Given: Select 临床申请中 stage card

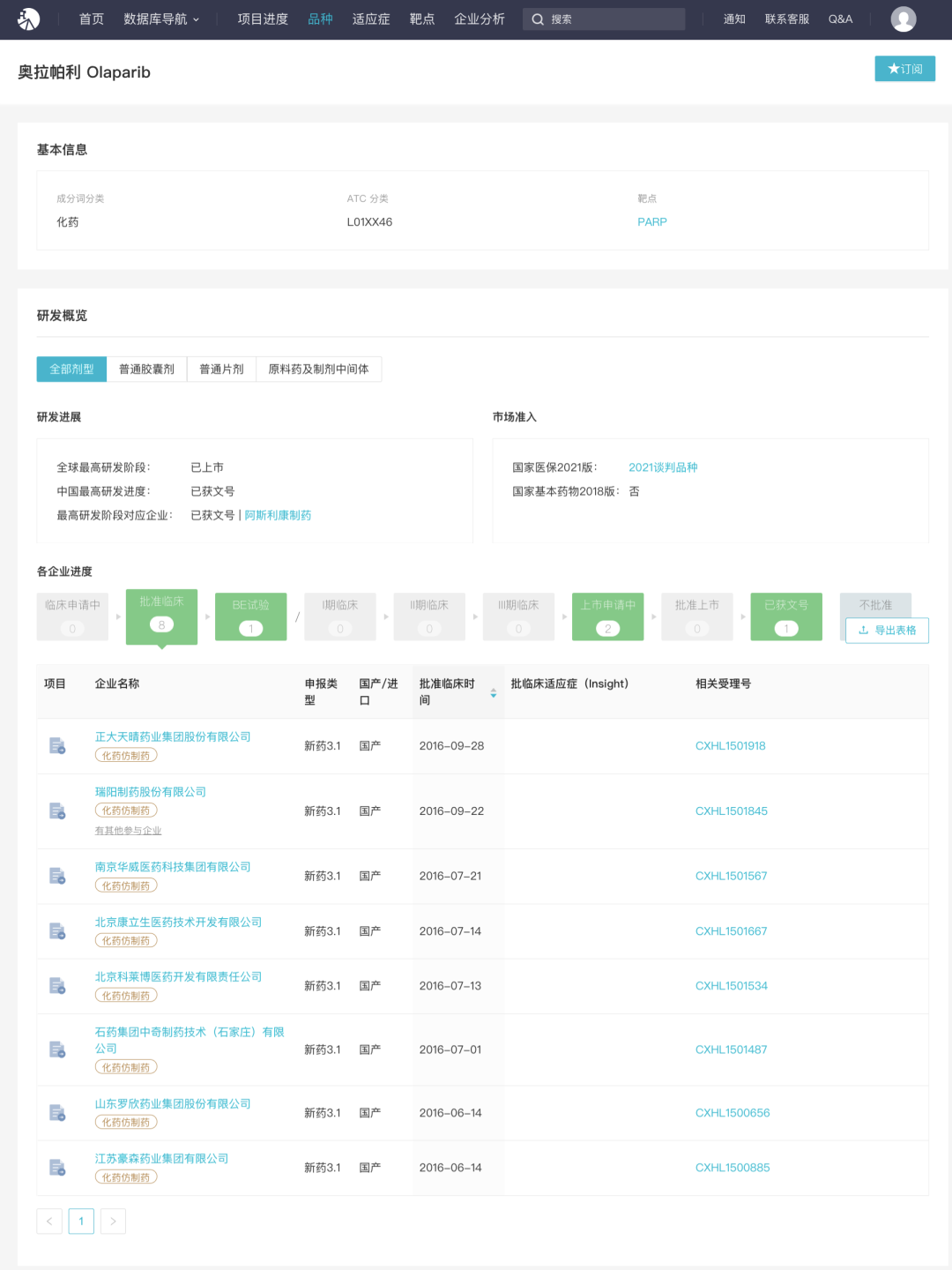Looking at the screenshot, I should pyautogui.click(x=72, y=616).
